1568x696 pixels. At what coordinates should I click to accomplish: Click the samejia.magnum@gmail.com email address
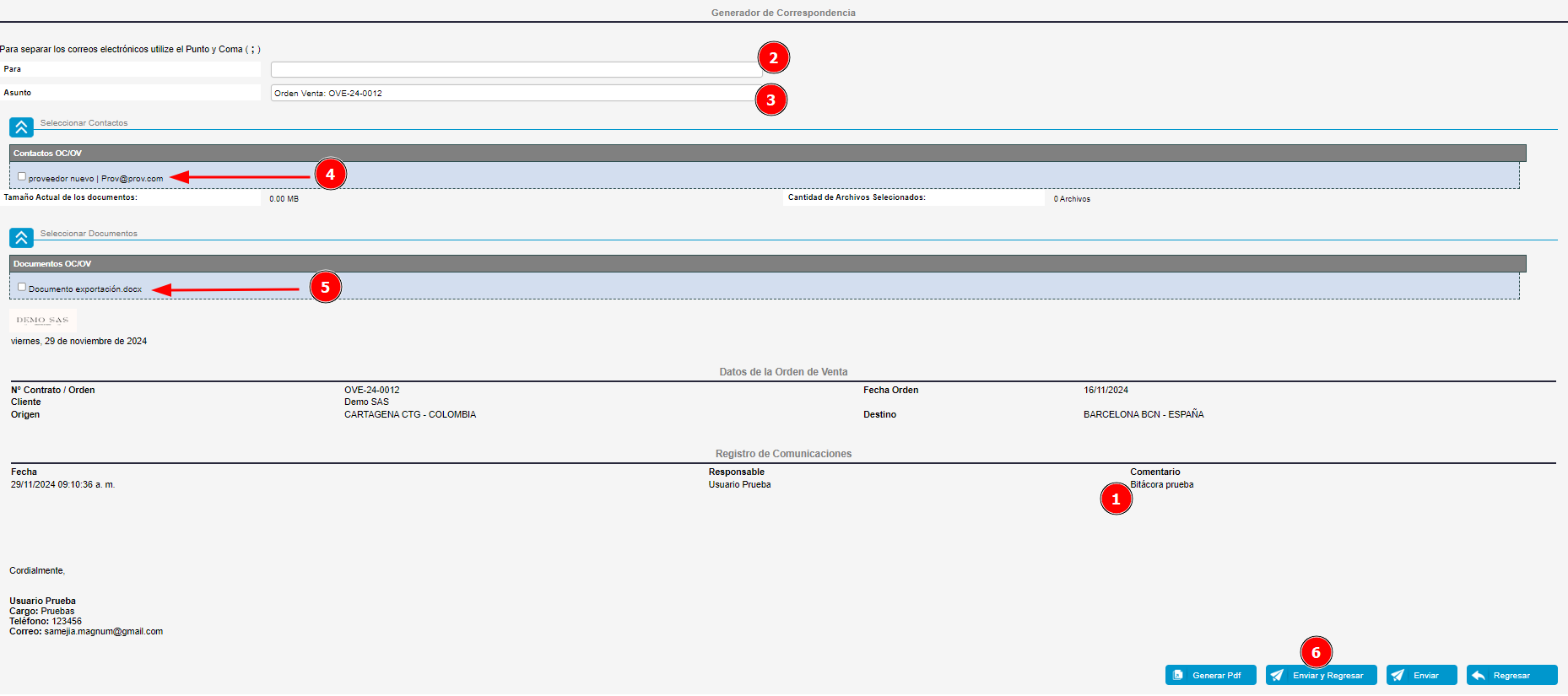click(104, 632)
